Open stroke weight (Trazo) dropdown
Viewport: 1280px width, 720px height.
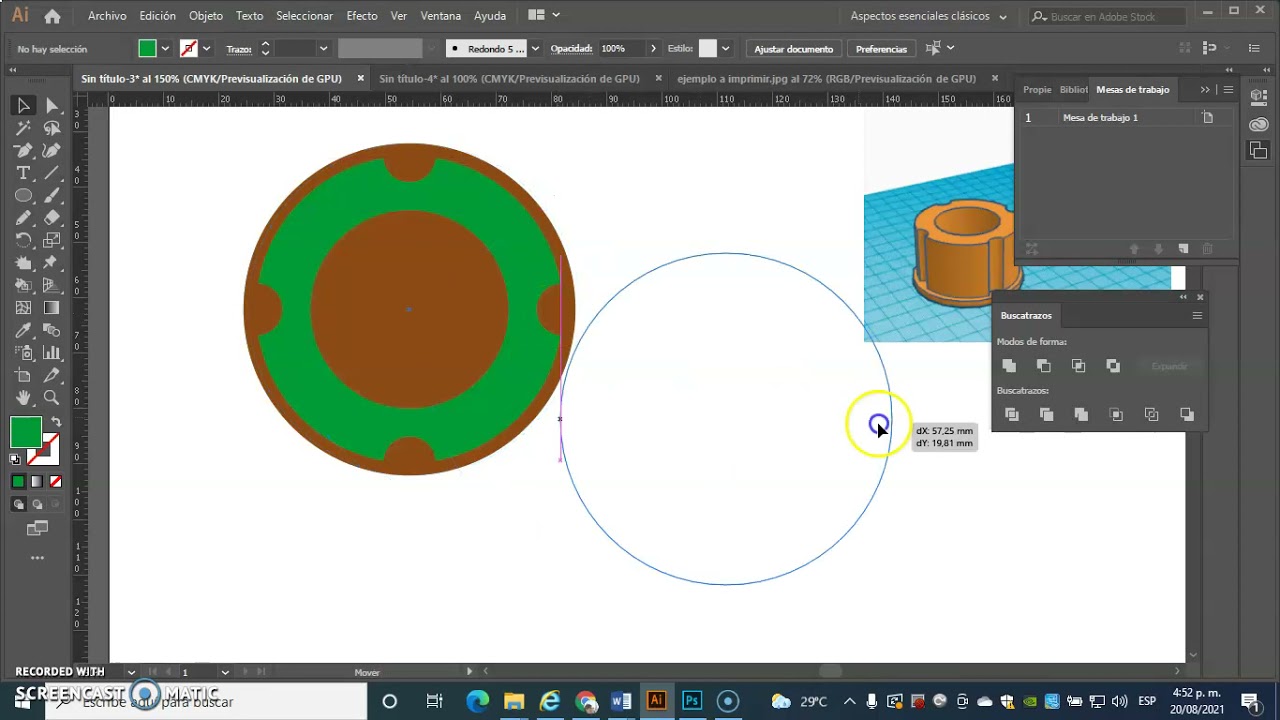(x=323, y=48)
